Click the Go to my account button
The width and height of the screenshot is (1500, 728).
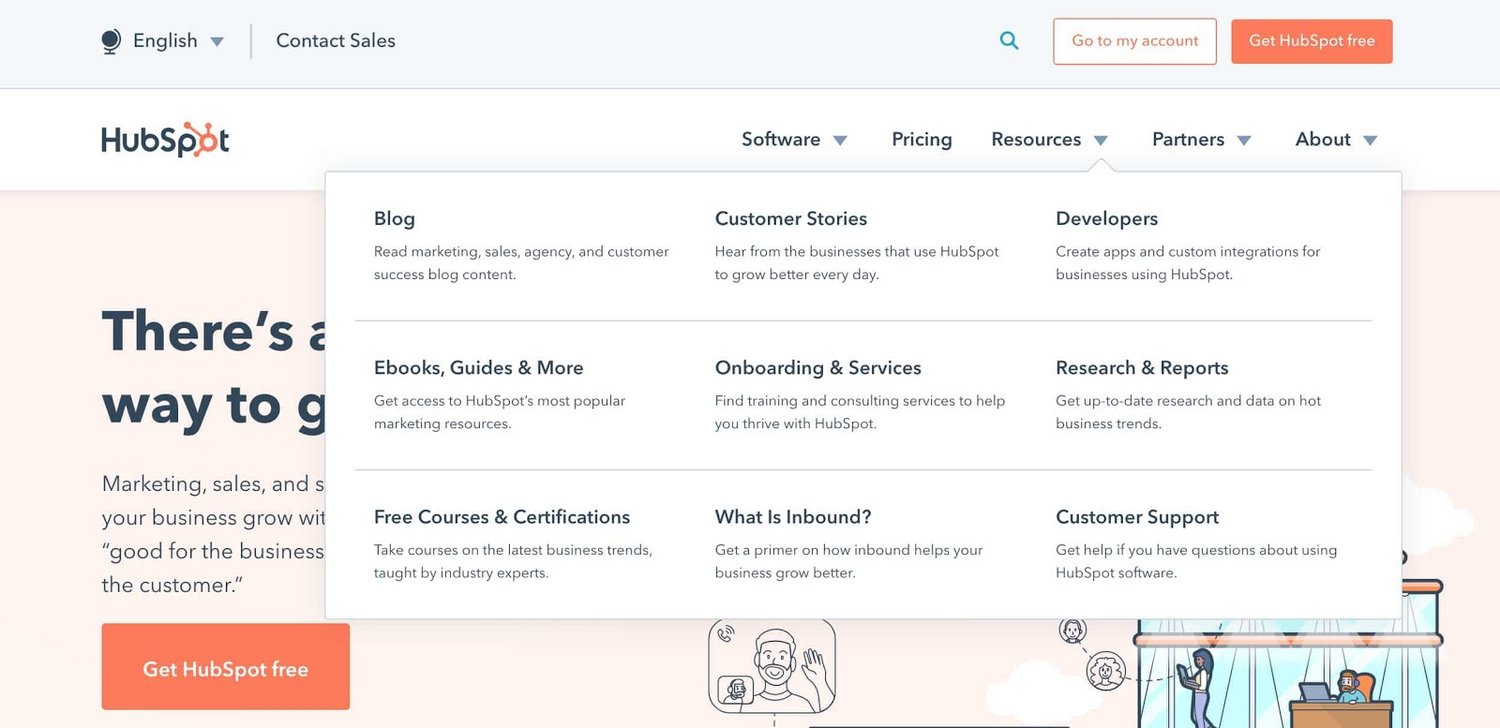tap(1134, 41)
